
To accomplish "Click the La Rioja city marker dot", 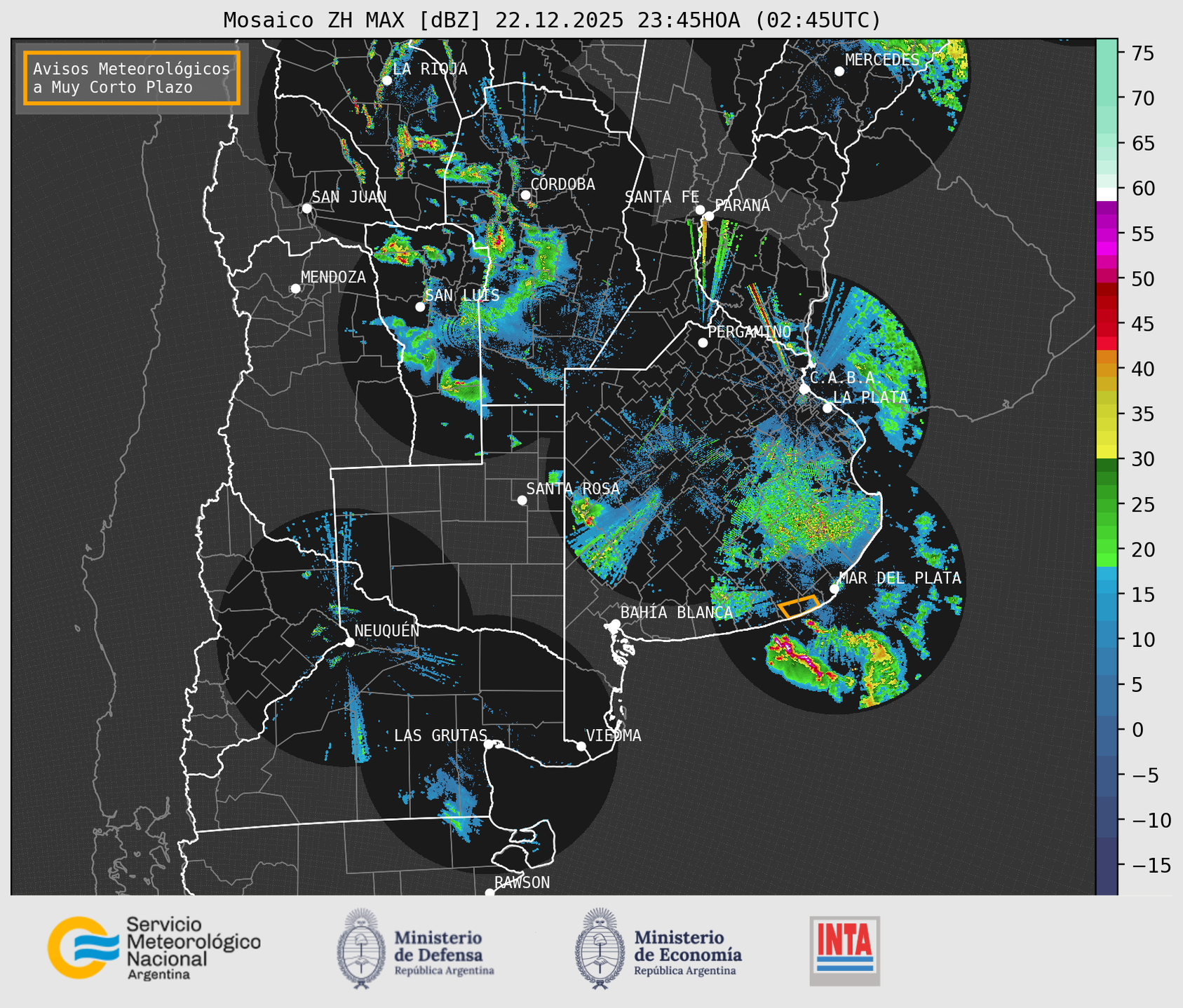I will tap(387, 81).
